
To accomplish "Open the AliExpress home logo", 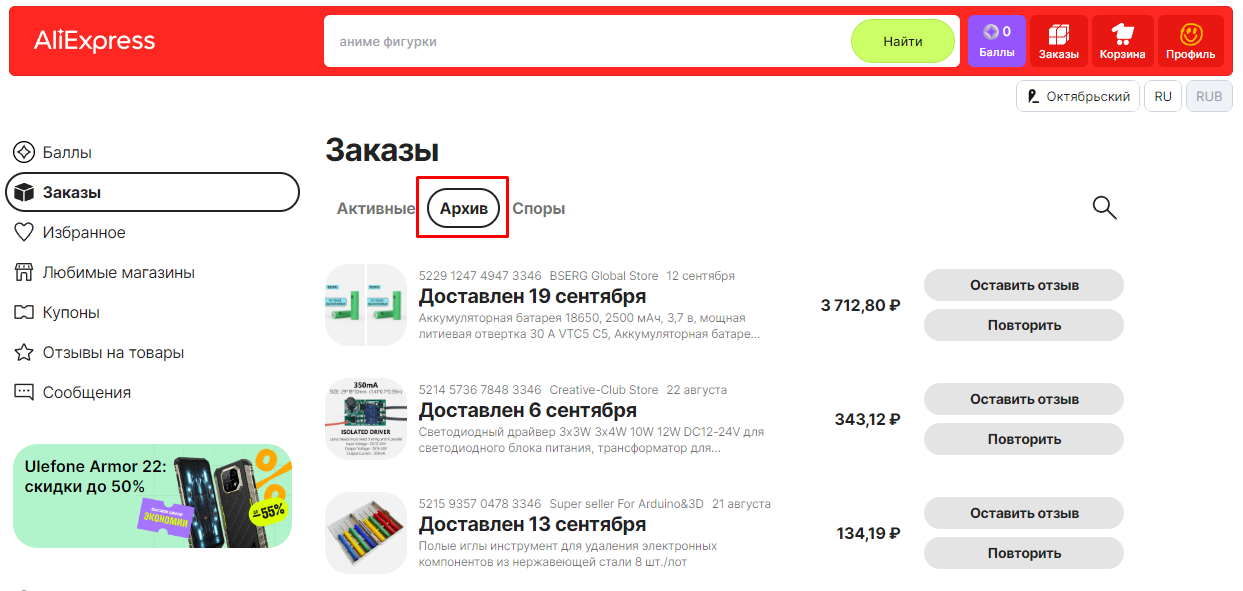I will click(x=95, y=41).
